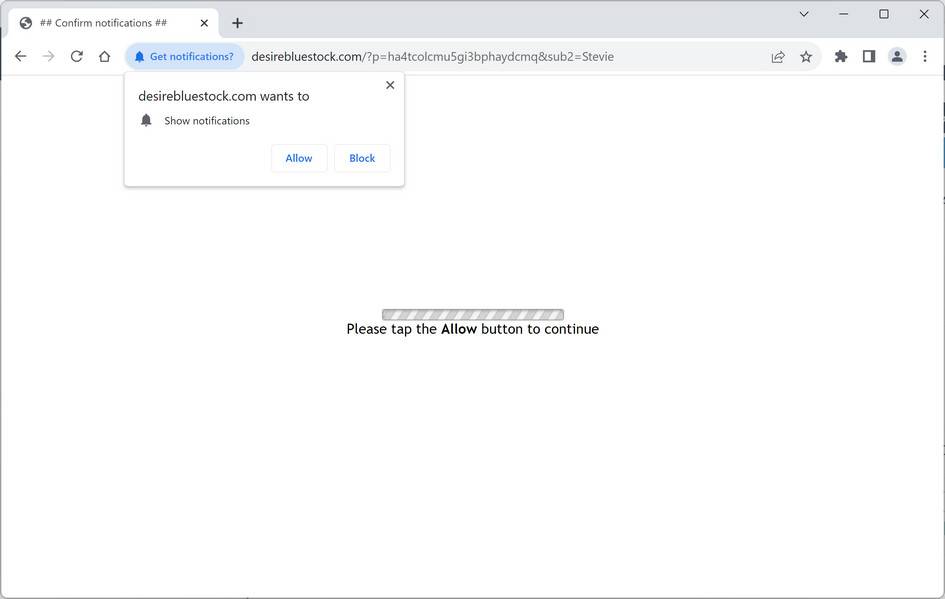This screenshot has width=945, height=599.
Task: Bookmark this page with the star icon
Action: pos(806,57)
